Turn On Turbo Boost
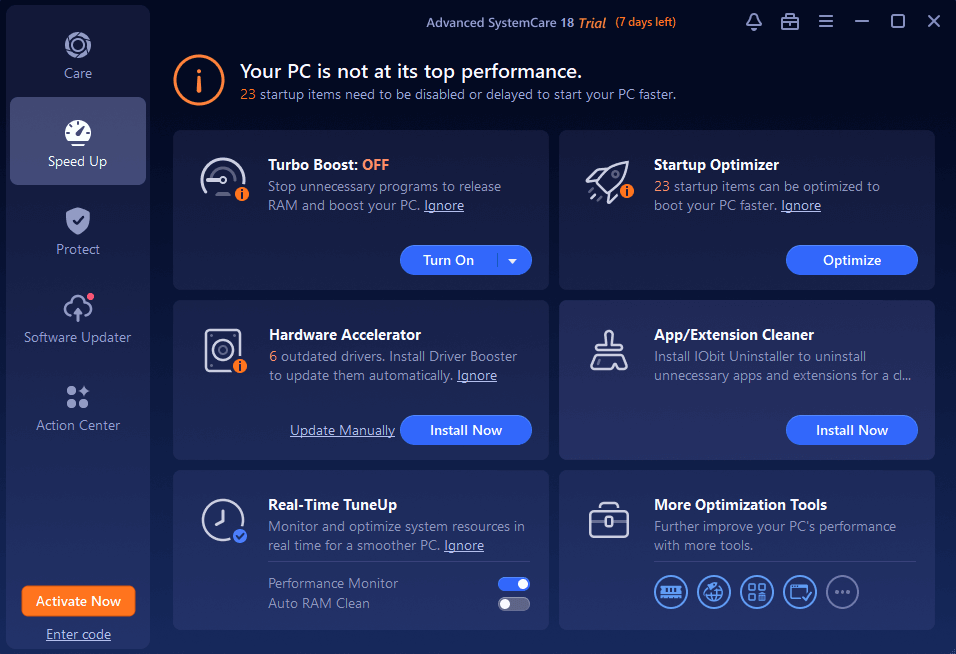Image resolution: width=956 pixels, height=654 pixels. tap(448, 260)
